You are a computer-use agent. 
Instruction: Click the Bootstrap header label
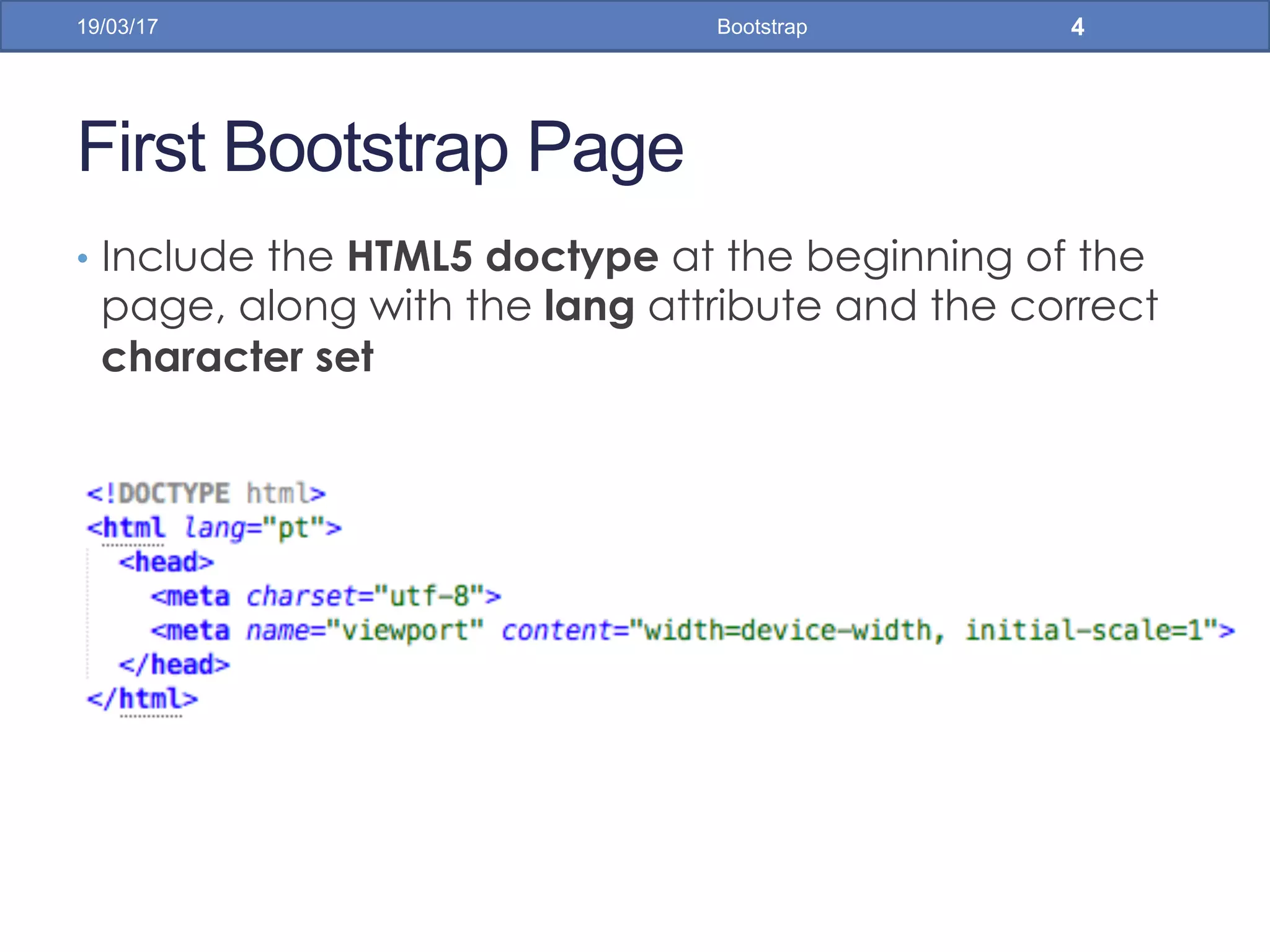click(762, 27)
